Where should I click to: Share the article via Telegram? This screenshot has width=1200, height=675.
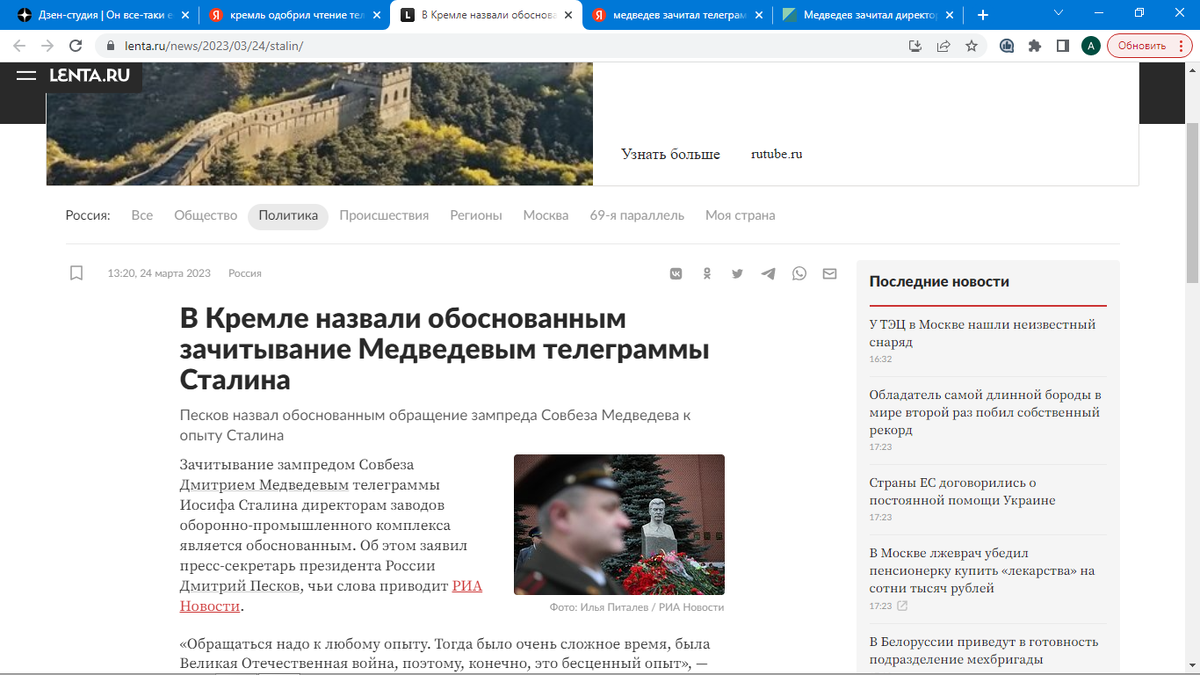click(x=768, y=273)
